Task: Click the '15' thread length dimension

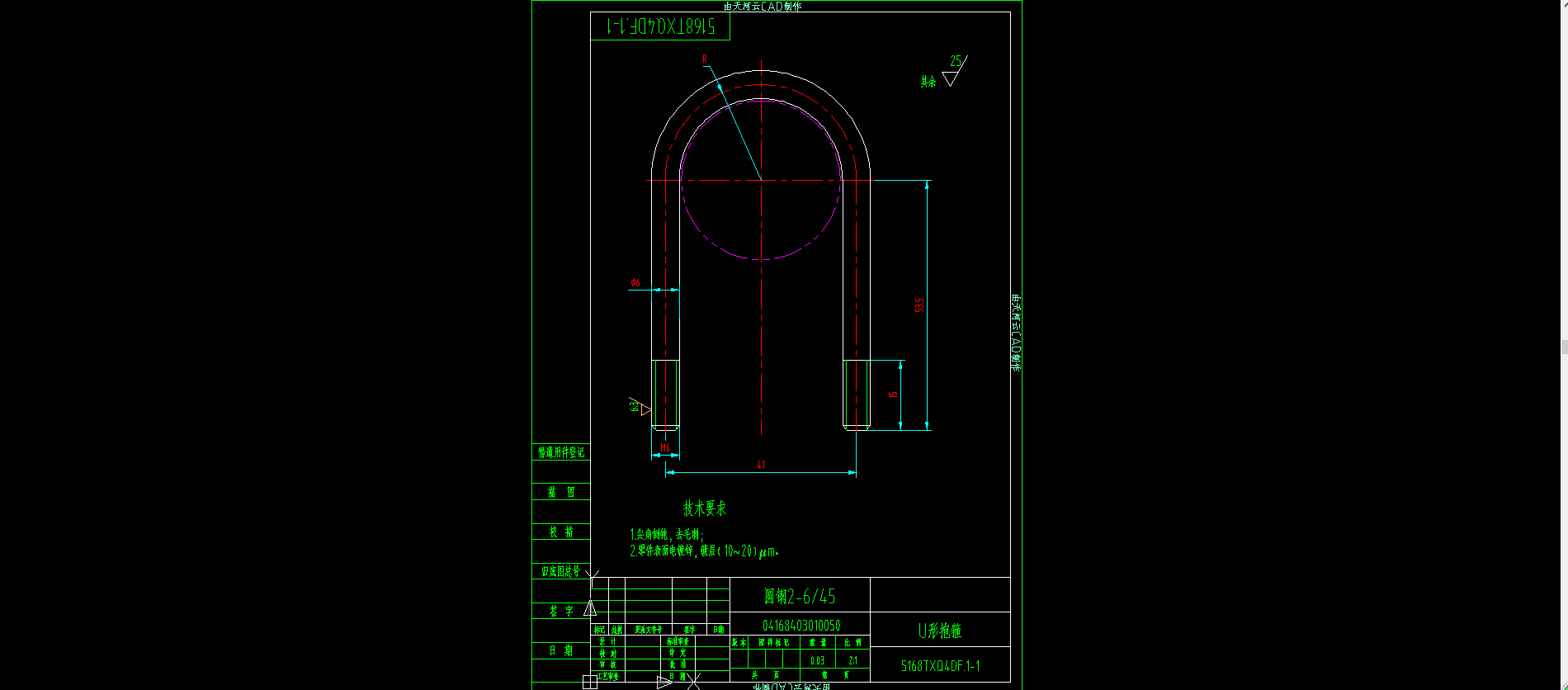Action: 893,395
